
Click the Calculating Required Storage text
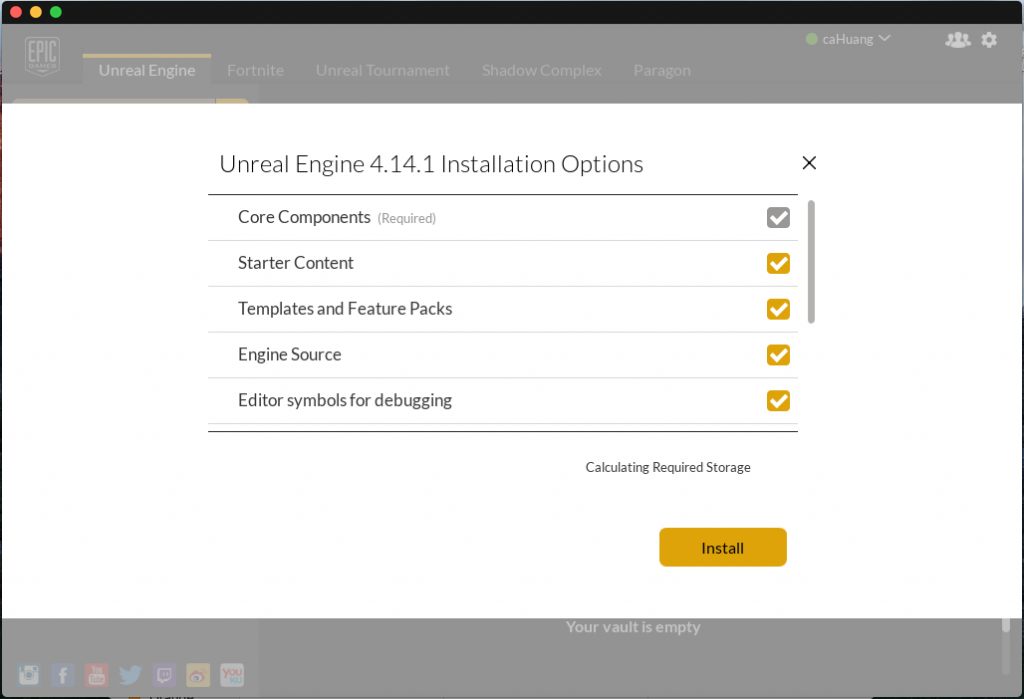click(667, 467)
